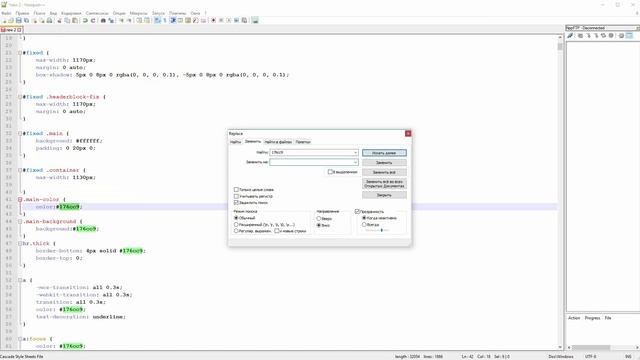Click the transparency slider in Replace dialog
This screenshot has width=640, height=360.
pyautogui.click(x=378, y=230)
